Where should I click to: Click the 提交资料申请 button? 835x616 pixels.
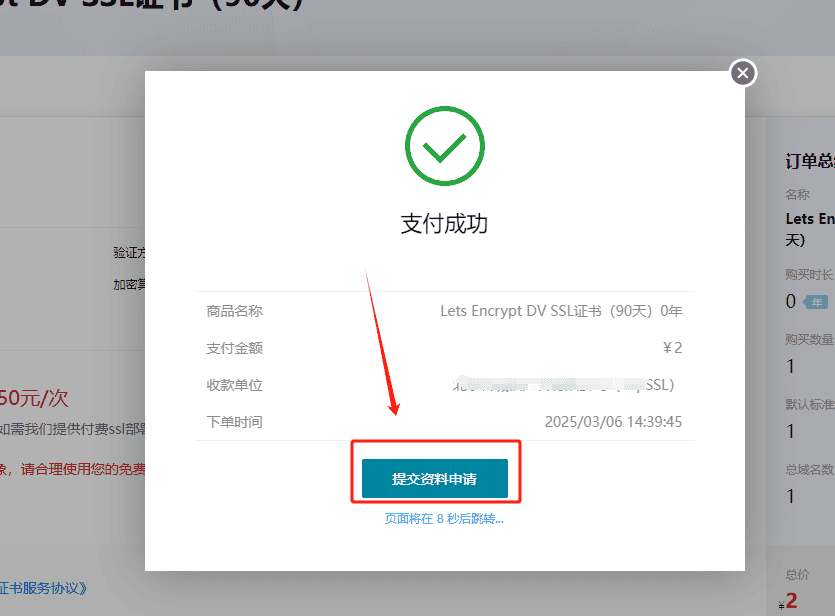(x=435, y=479)
